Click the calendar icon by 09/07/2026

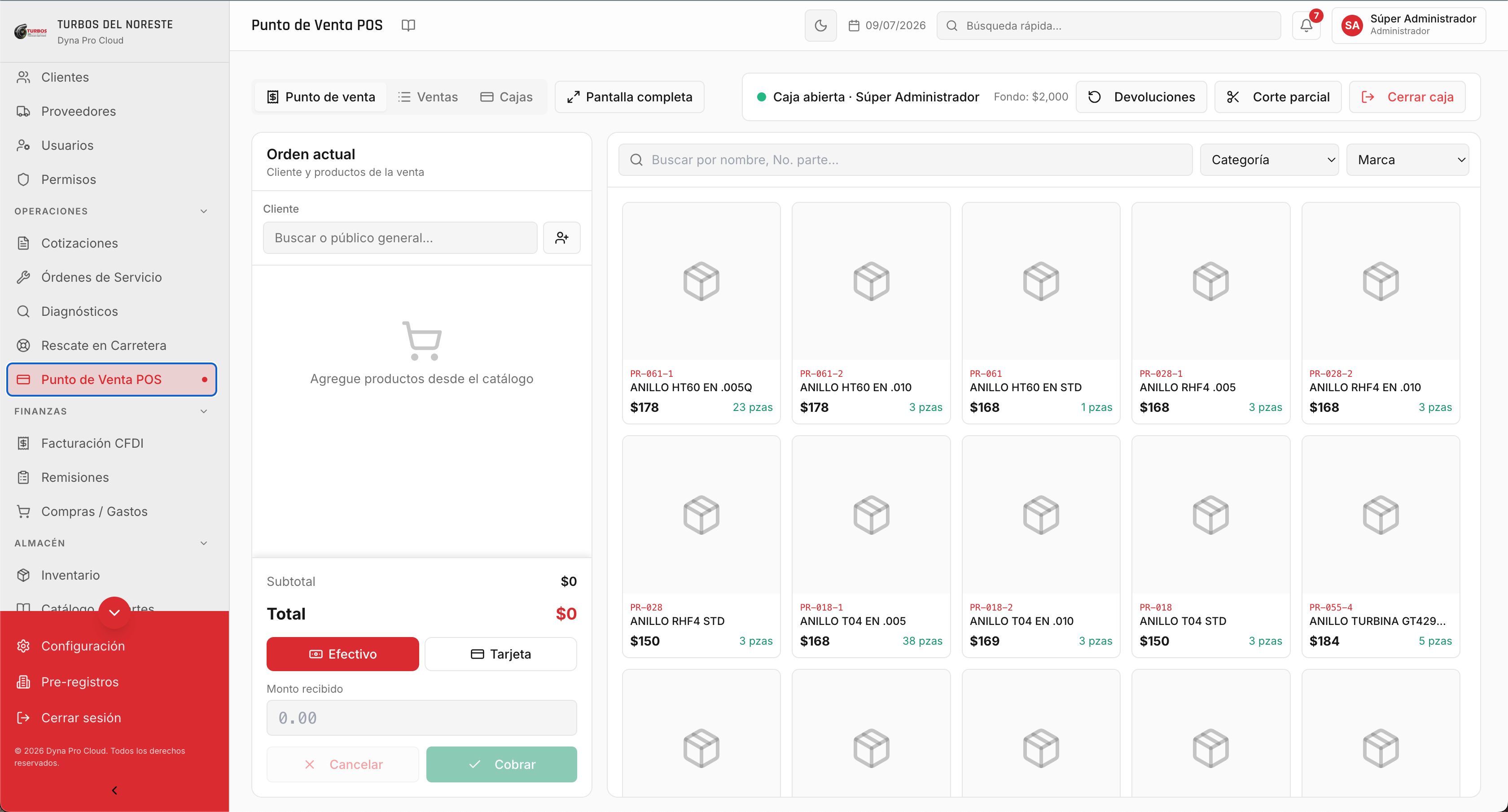(854, 26)
